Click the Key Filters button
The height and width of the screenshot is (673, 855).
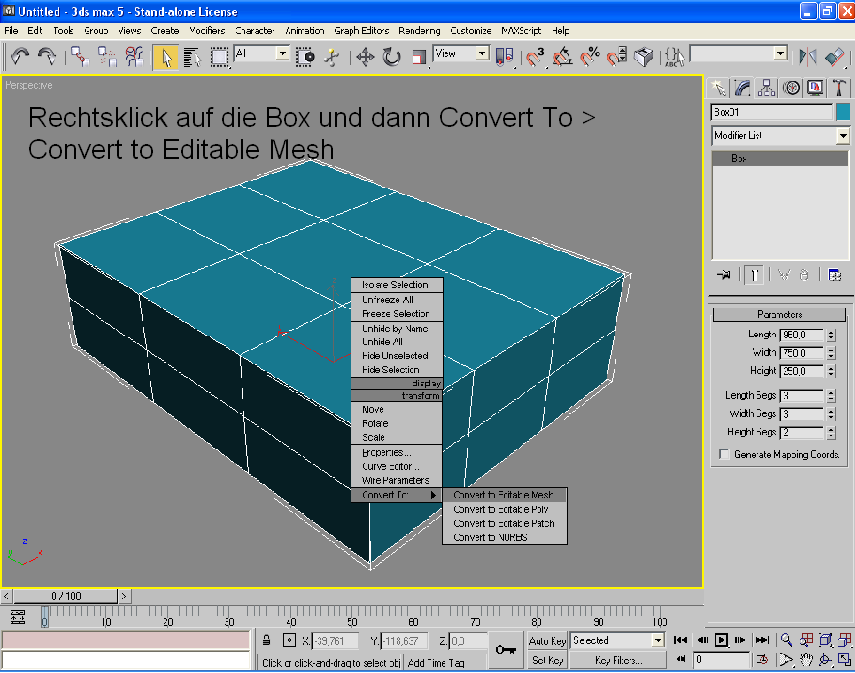click(618, 660)
